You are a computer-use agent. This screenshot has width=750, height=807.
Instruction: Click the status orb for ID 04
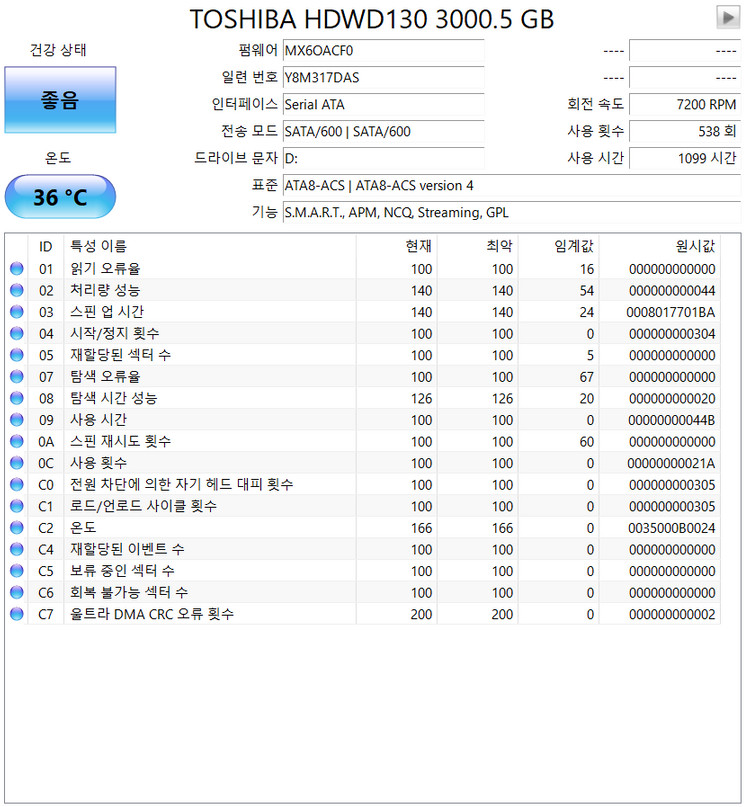point(17,334)
